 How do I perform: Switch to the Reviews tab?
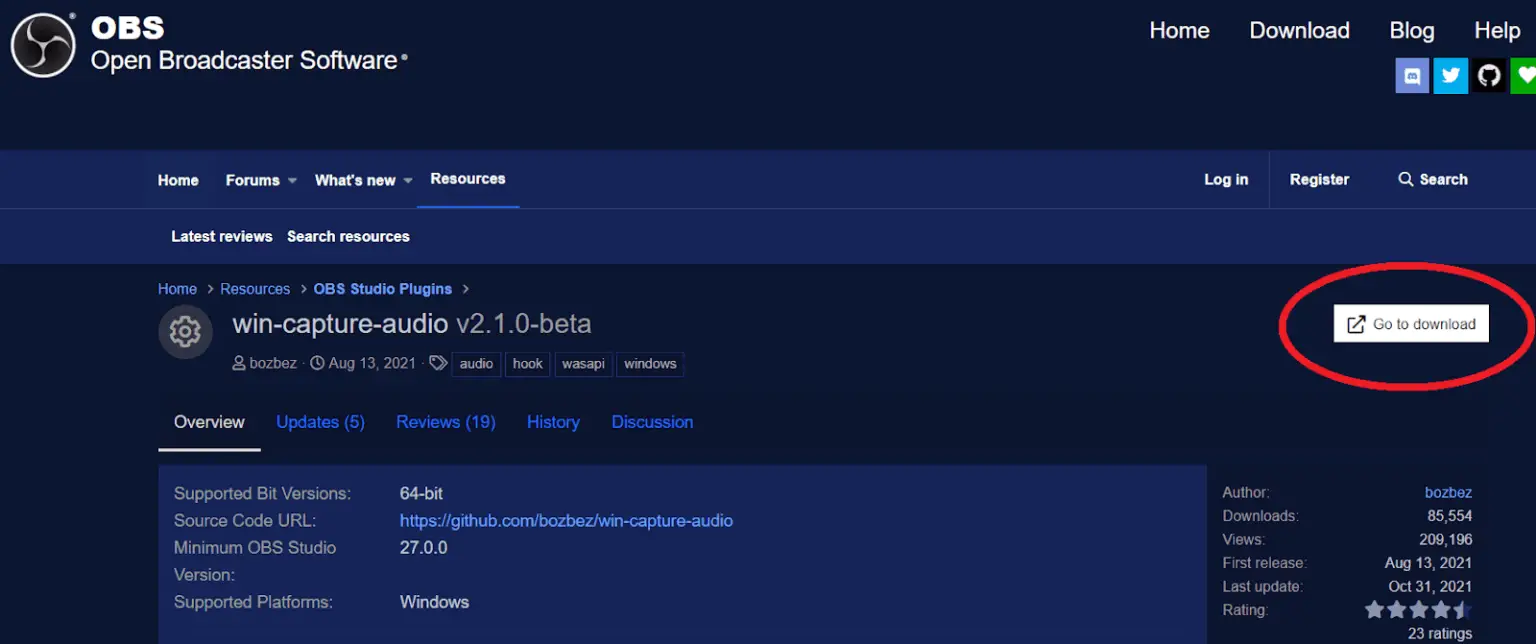(446, 422)
